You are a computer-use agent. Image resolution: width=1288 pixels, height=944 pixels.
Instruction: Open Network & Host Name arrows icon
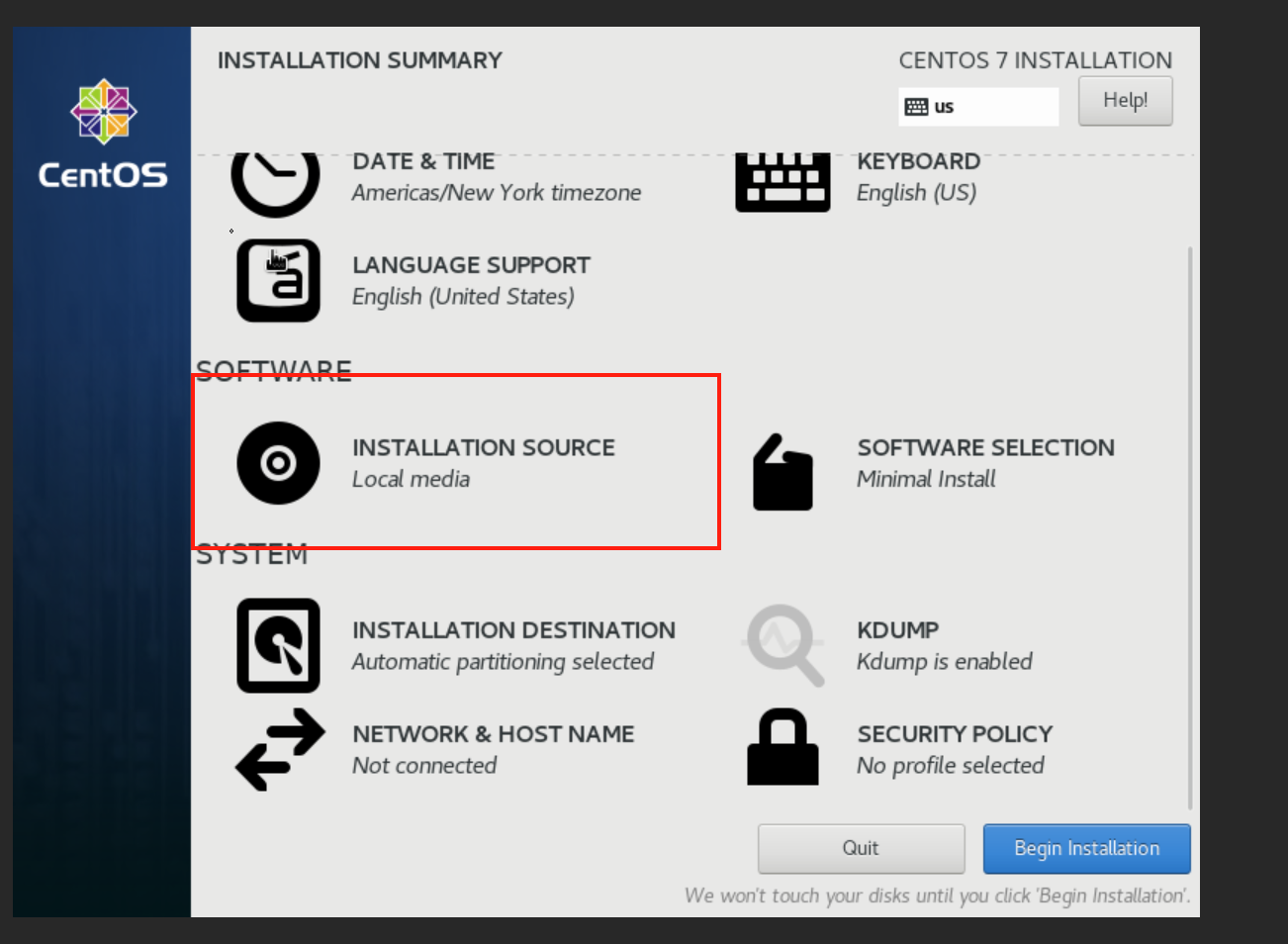pos(280,749)
